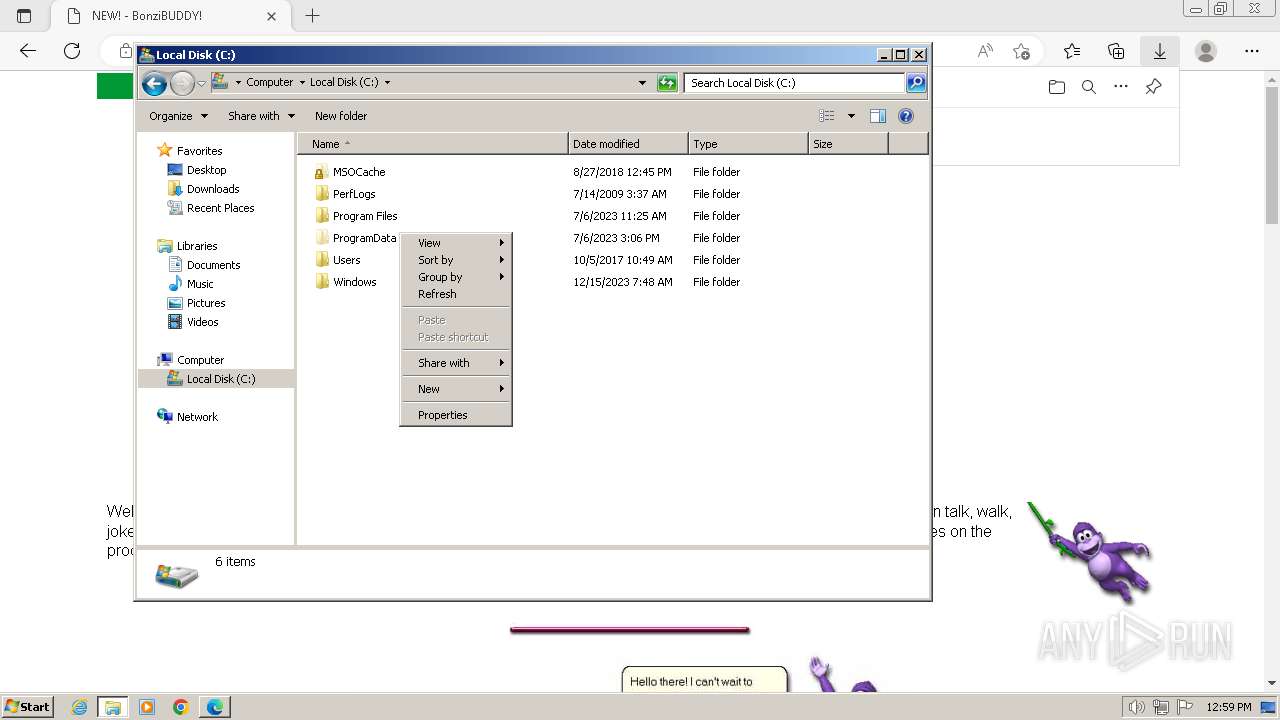Open the View context menu entry
Screen dimensions: 1280x720
(456, 243)
